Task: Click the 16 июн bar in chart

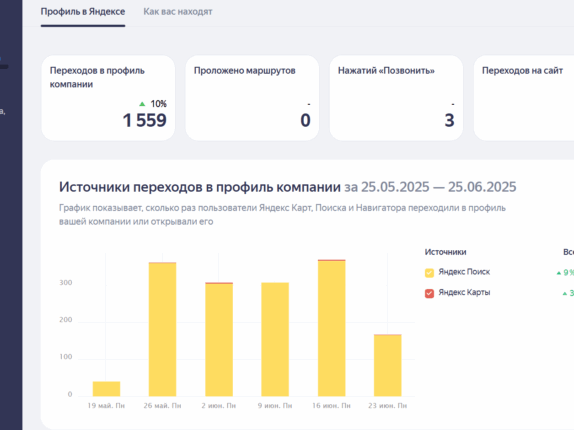Action: 331,328
